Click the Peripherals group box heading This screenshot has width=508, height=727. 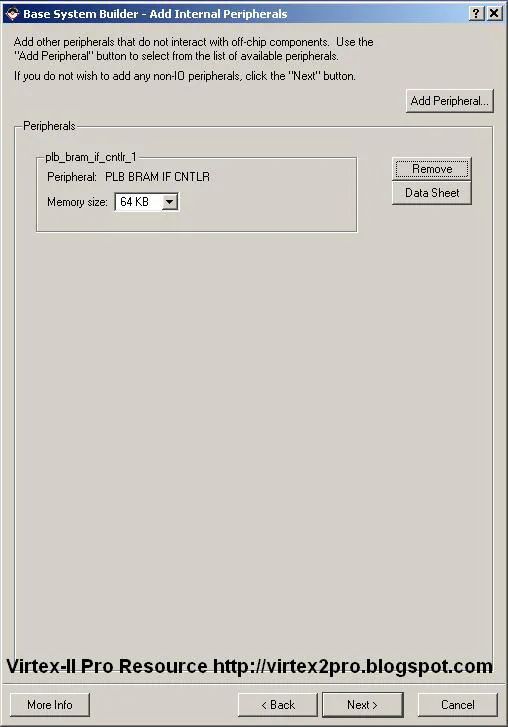point(49,126)
